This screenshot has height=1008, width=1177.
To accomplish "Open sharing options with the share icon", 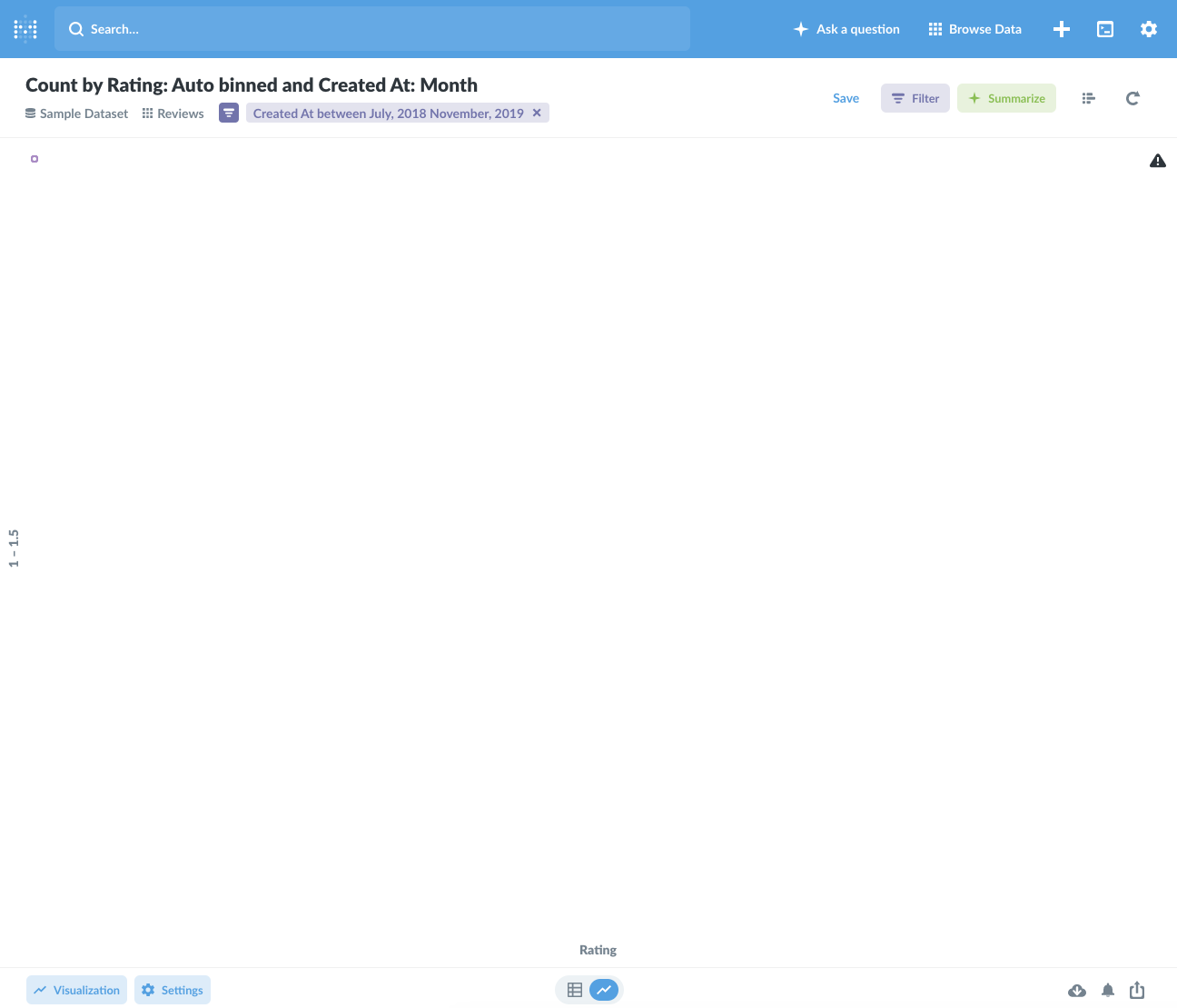I will 1137,990.
